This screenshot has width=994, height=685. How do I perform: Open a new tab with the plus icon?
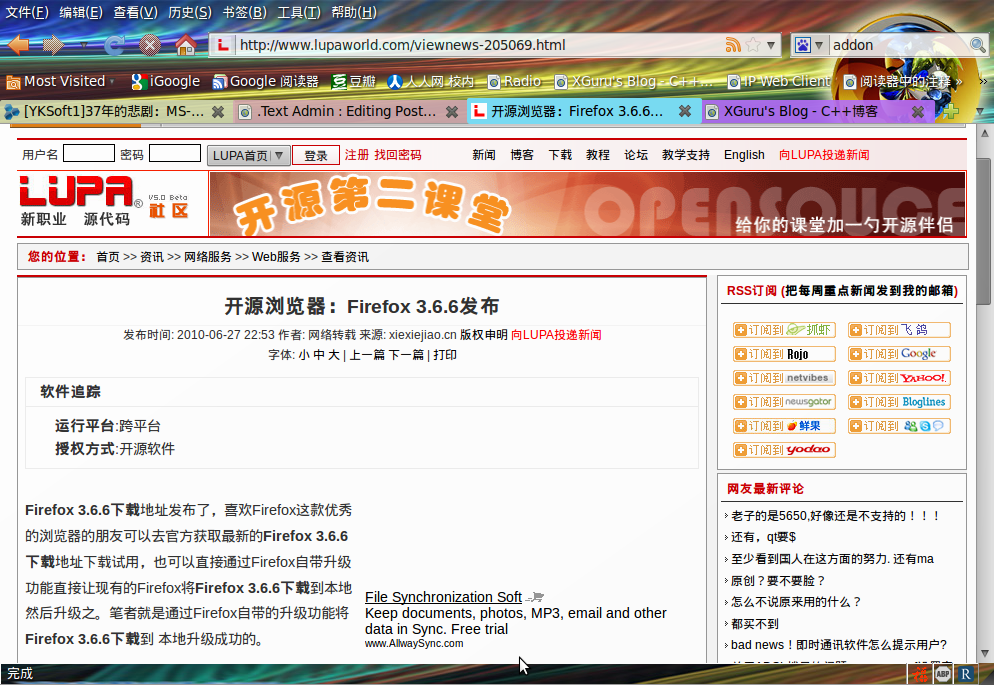point(950,112)
